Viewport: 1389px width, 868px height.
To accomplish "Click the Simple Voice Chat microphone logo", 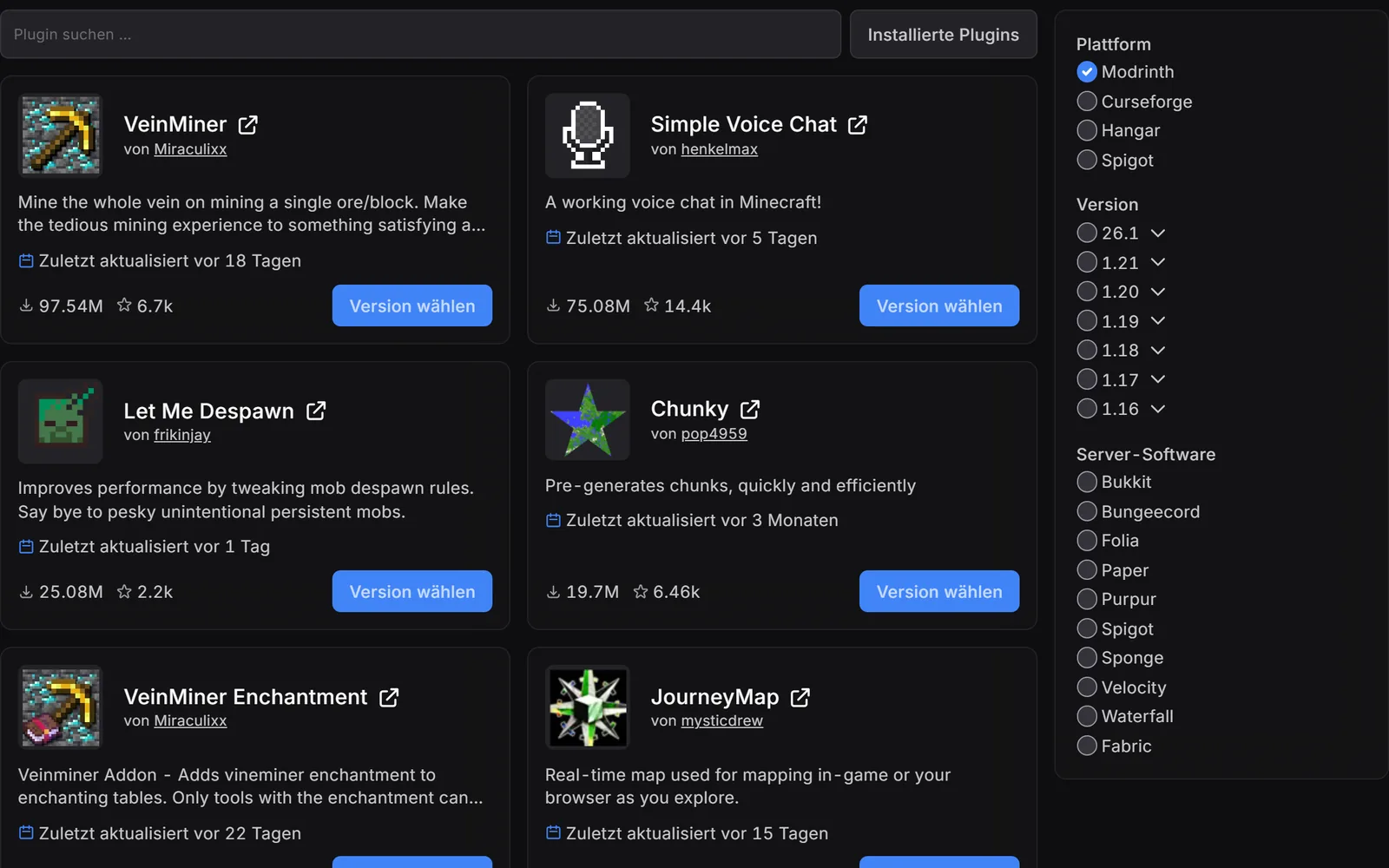I will tap(588, 135).
